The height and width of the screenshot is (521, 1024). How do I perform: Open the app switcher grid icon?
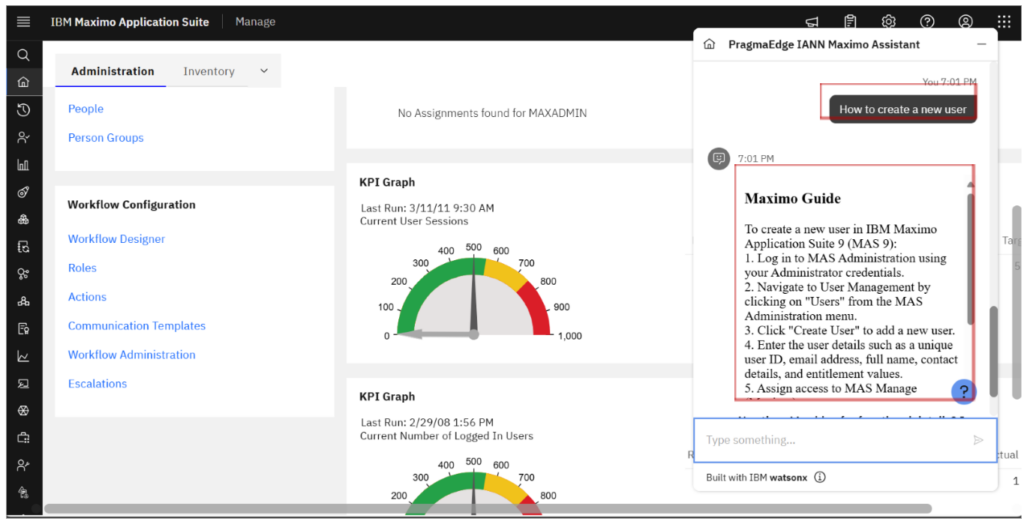[1004, 22]
